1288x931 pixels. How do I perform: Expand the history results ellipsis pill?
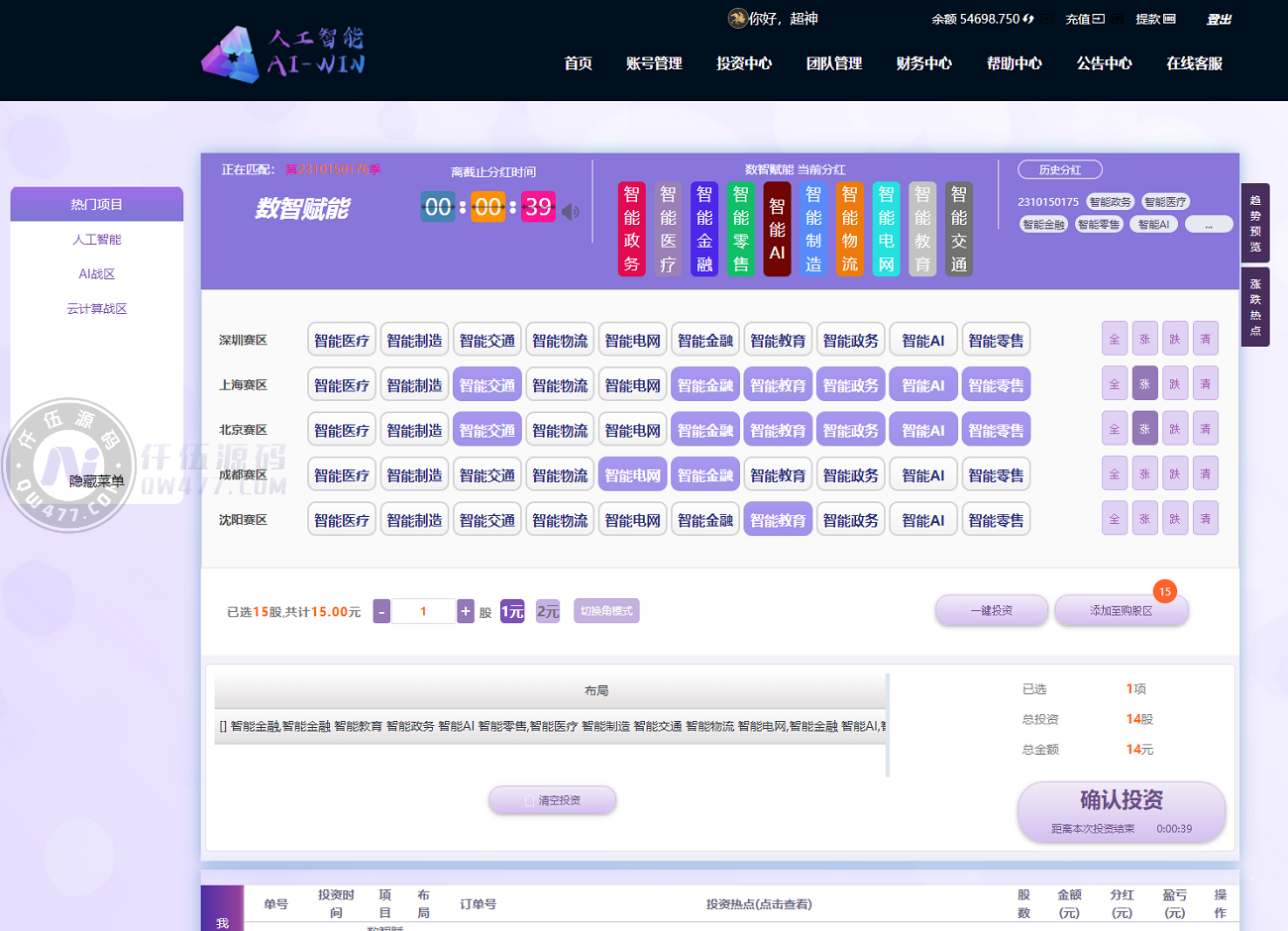pos(1209,225)
